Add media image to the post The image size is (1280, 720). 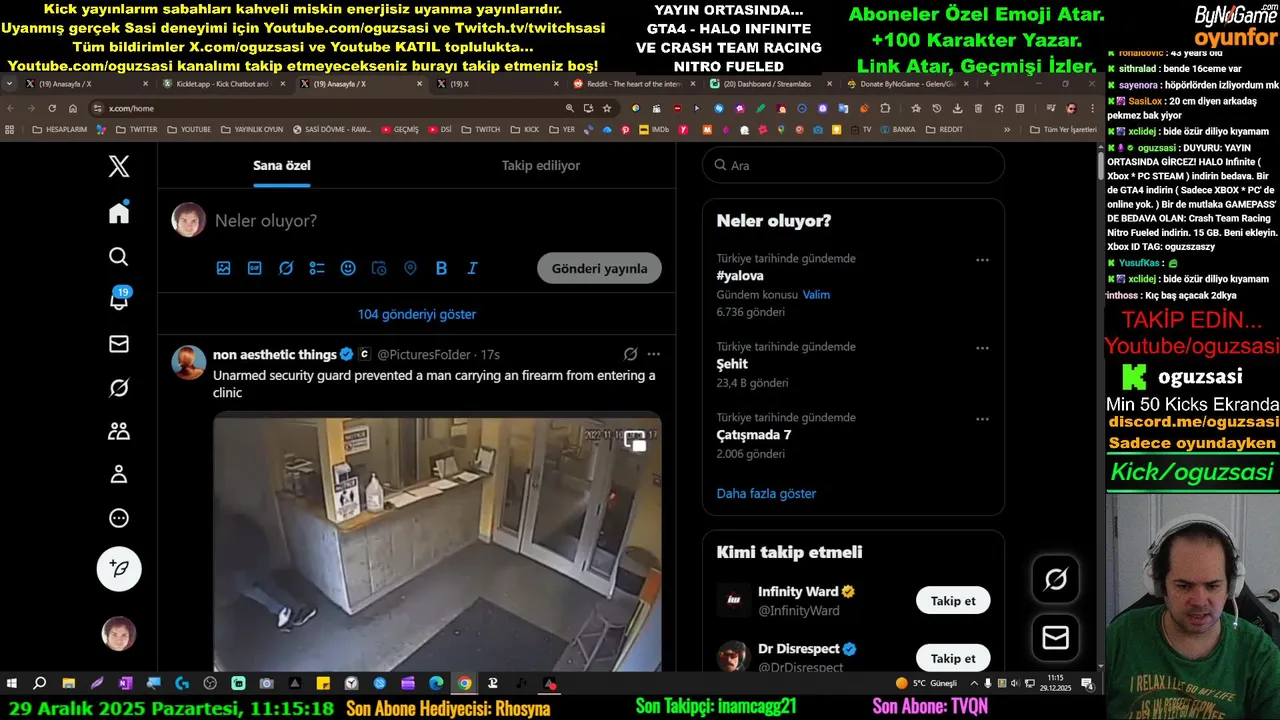[224, 268]
